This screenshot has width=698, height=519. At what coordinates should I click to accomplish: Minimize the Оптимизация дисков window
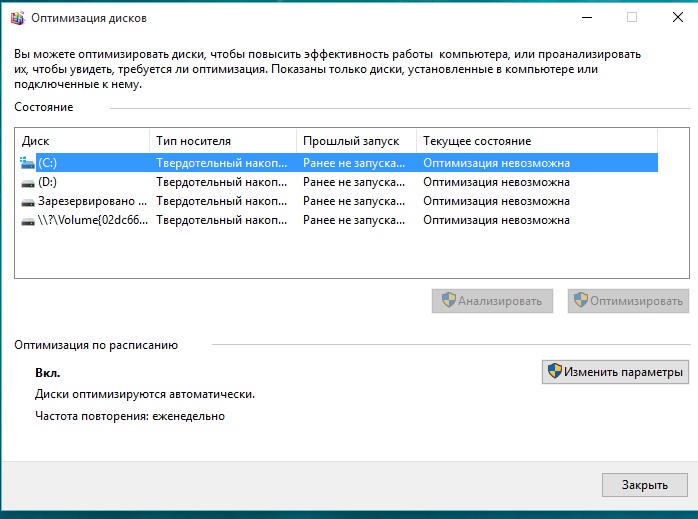(x=585, y=17)
